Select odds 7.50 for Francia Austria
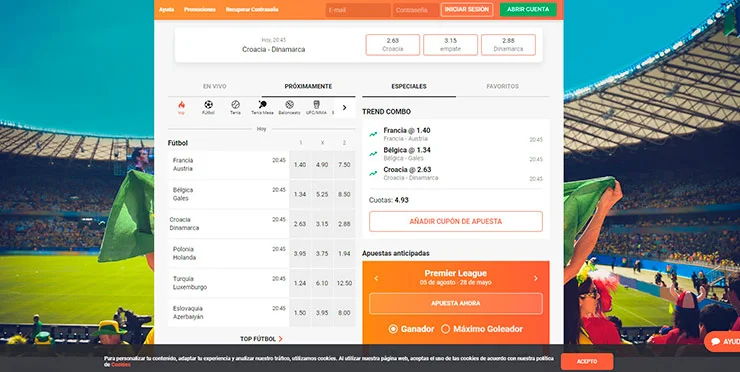This screenshot has width=740, height=372. (344, 165)
